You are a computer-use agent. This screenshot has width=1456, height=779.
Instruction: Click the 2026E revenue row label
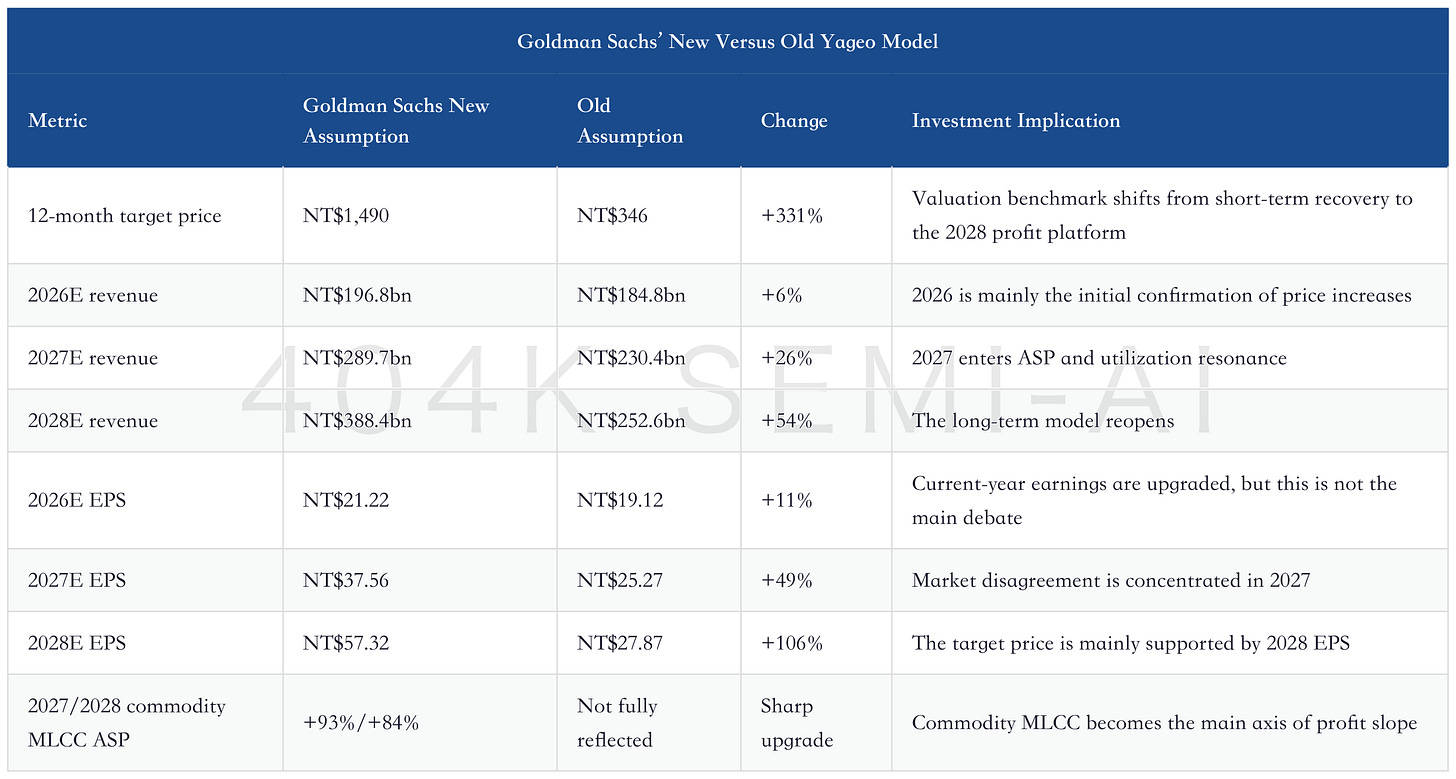pyautogui.click(x=93, y=296)
